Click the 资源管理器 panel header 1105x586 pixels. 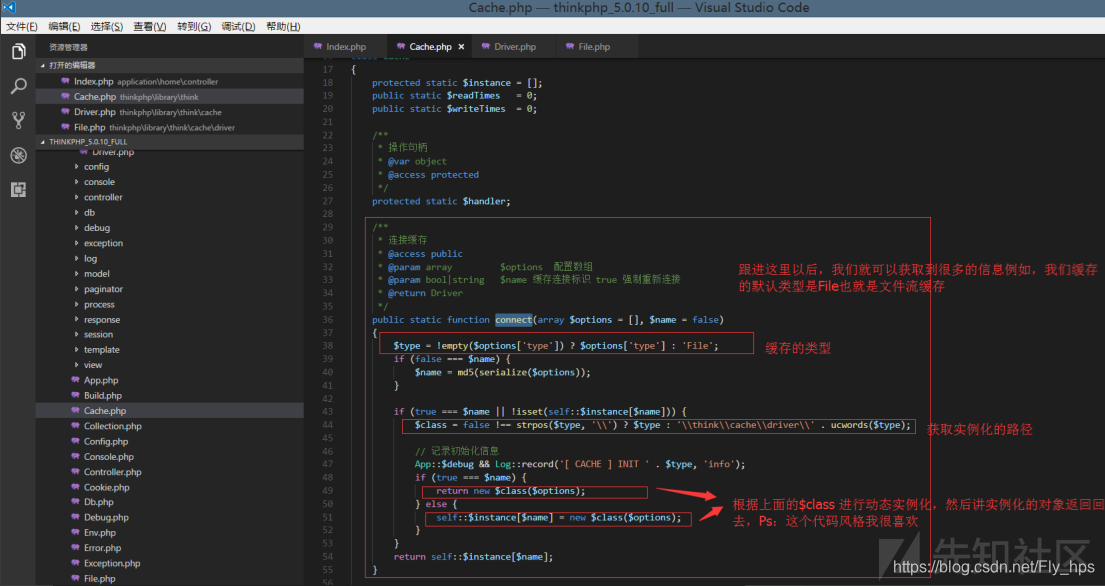click(x=68, y=47)
